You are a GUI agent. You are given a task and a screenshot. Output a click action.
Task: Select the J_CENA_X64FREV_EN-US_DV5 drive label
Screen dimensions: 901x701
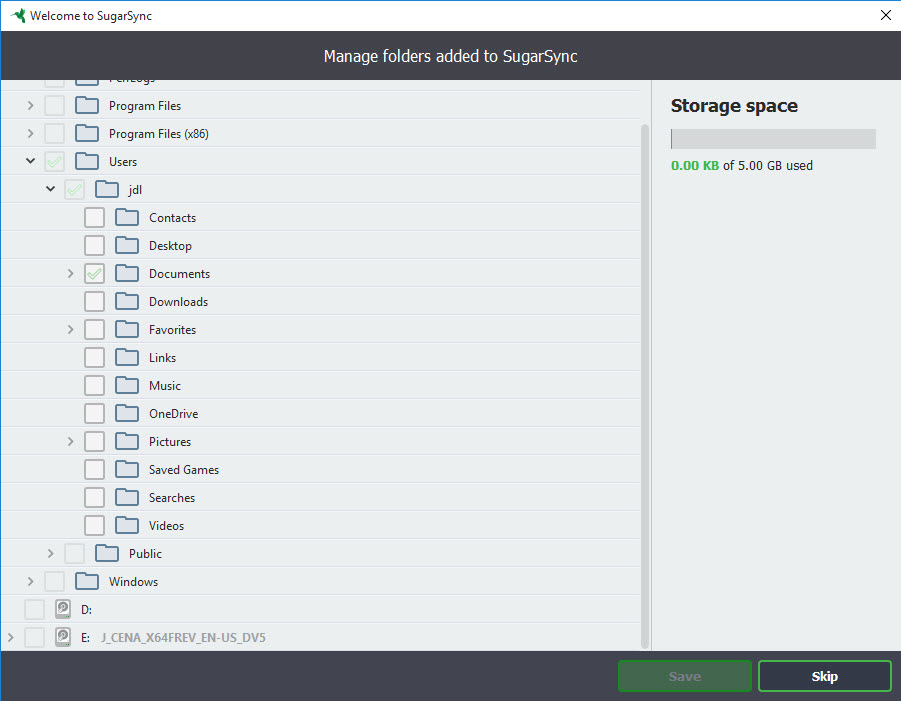pyautogui.click(x=183, y=638)
